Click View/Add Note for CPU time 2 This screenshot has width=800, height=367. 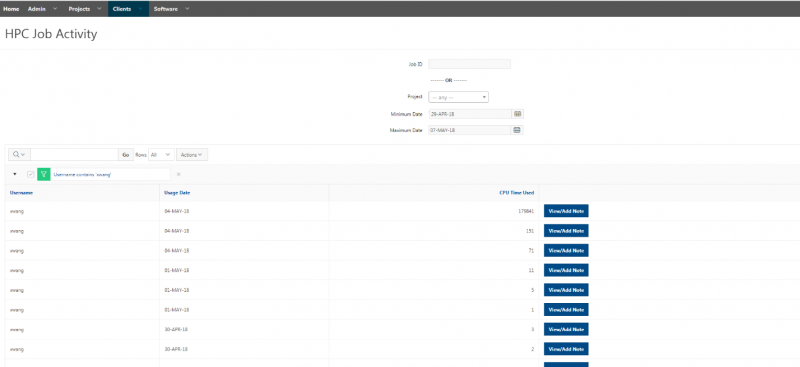566,349
